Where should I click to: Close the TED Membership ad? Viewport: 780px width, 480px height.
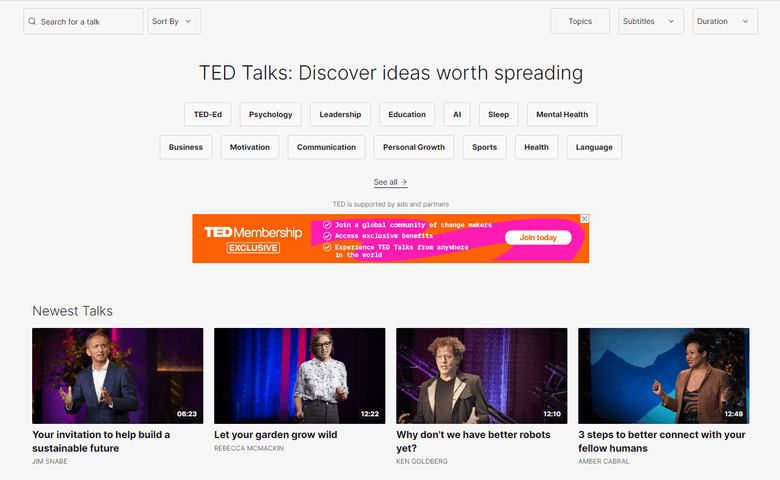pyautogui.click(x=585, y=219)
